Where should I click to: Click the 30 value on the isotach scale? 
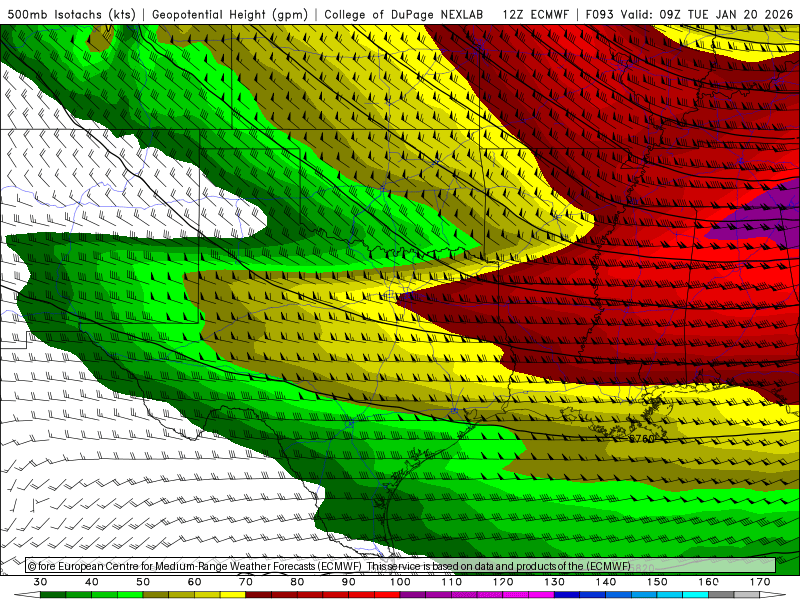[x=40, y=582]
